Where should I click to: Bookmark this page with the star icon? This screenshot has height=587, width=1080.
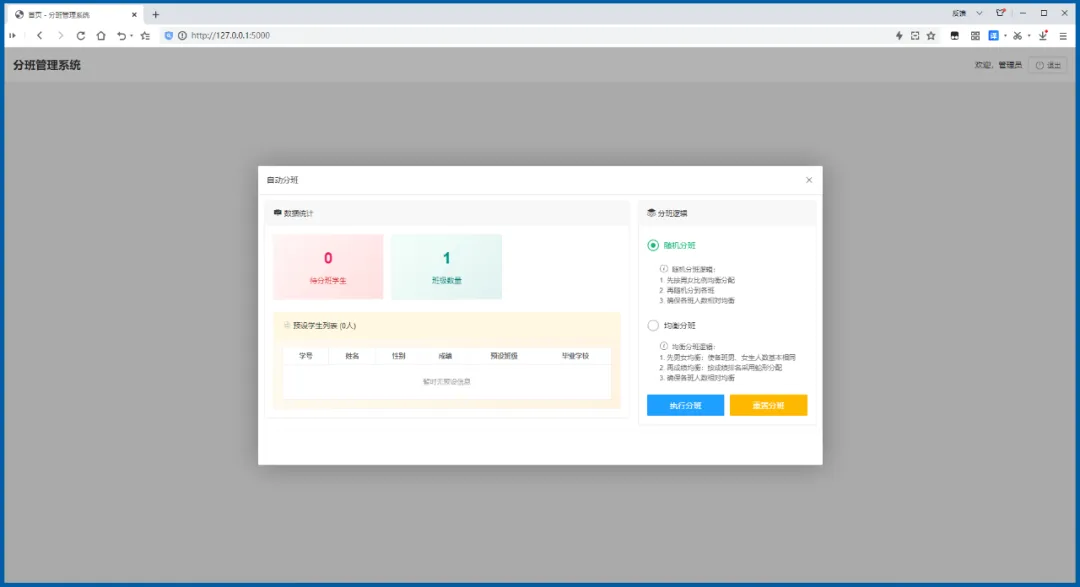pyautogui.click(x=931, y=35)
